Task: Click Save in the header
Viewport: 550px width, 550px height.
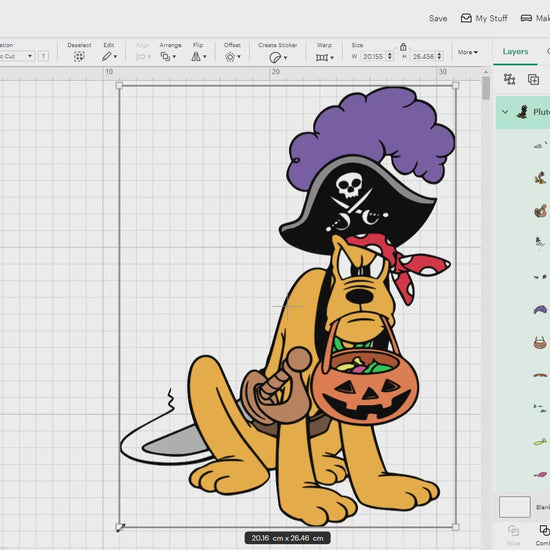Action: 438,18
